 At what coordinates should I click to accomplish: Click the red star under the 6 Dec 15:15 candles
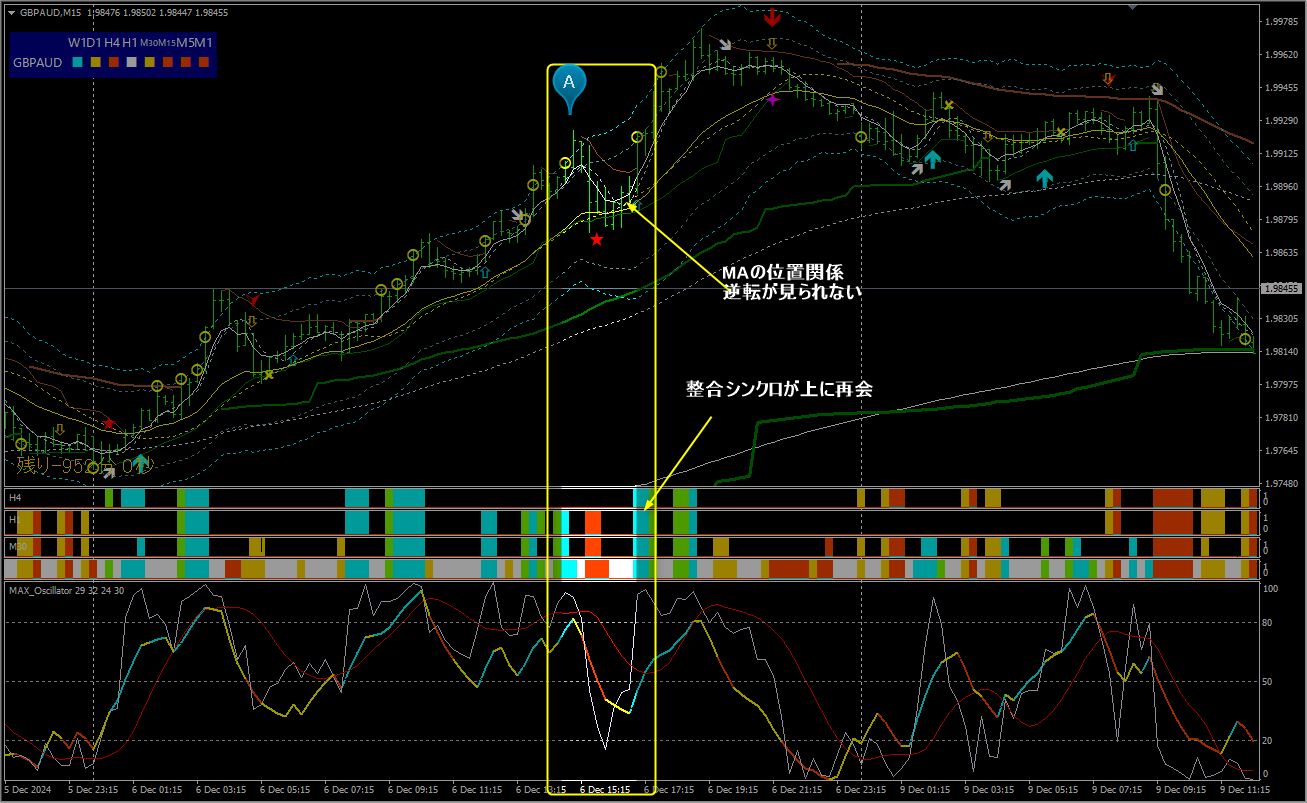[597, 239]
